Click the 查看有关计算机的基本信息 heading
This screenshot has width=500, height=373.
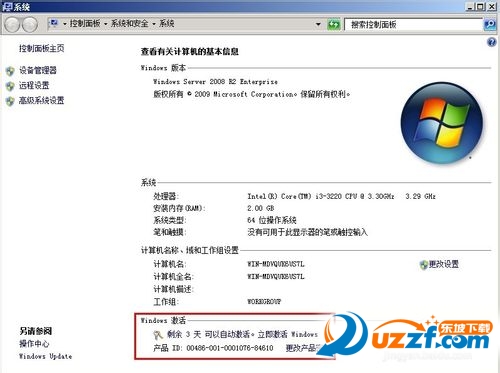(x=190, y=52)
